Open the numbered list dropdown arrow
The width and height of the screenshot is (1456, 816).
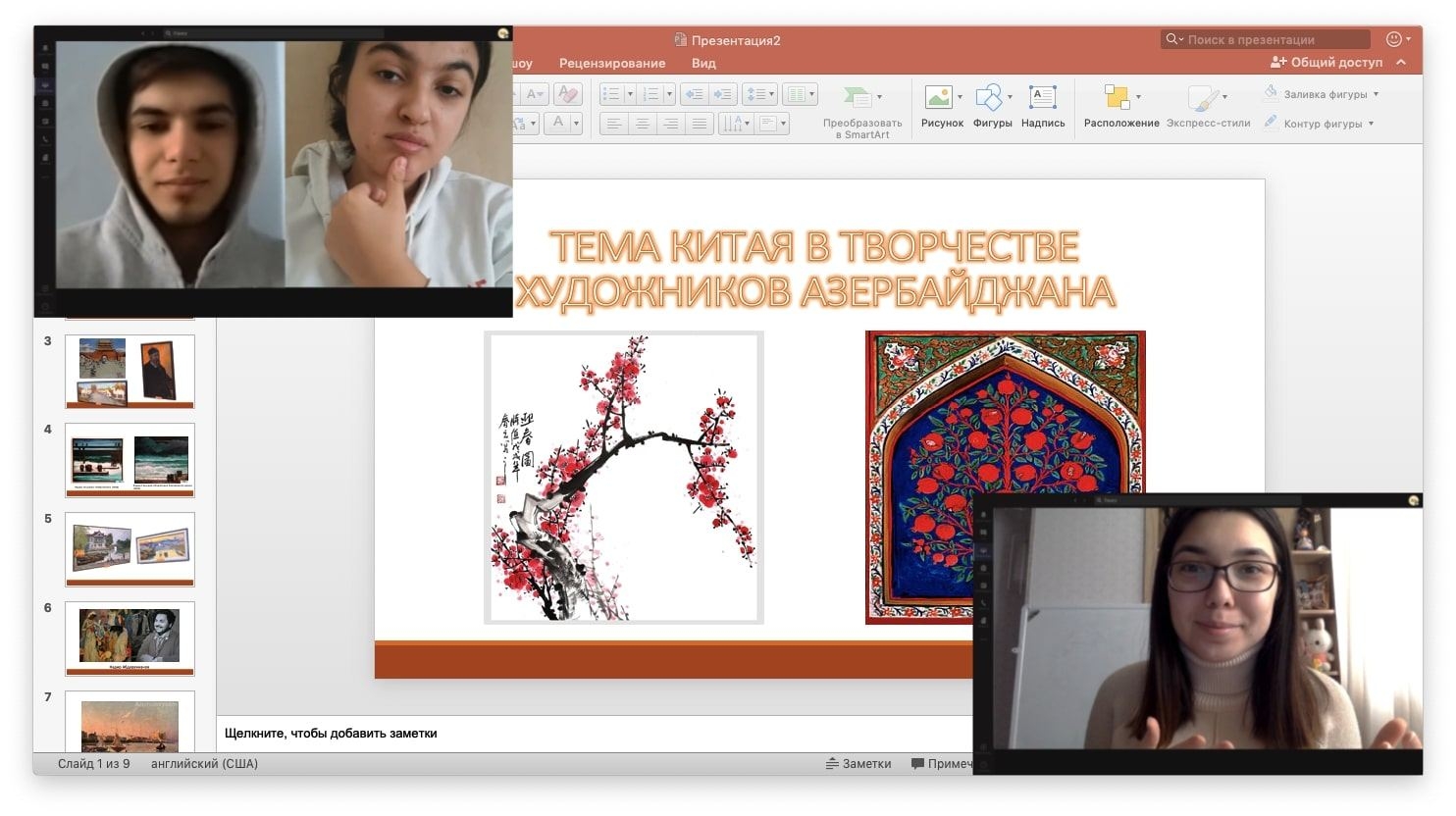click(669, 94)
